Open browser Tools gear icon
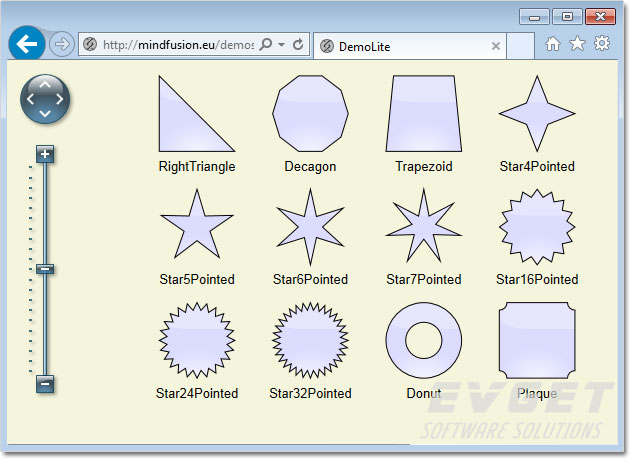 pos(601,43)
